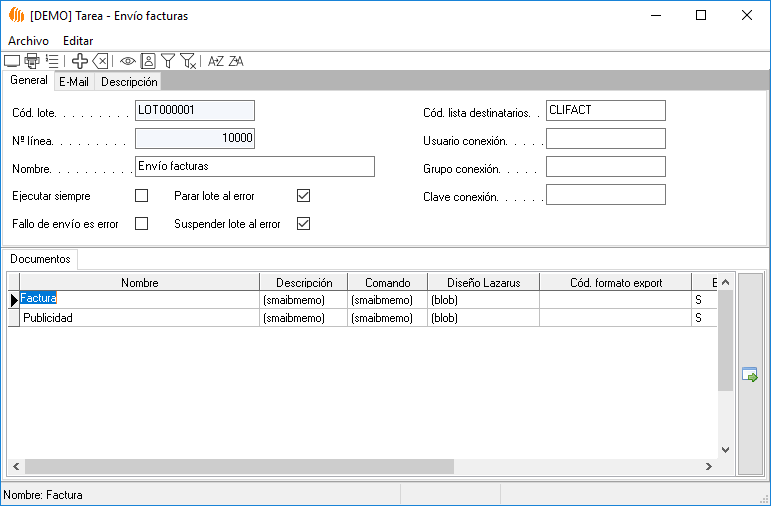Enable the Ejecutar siempre checkbox

click(x=141, y=195)
